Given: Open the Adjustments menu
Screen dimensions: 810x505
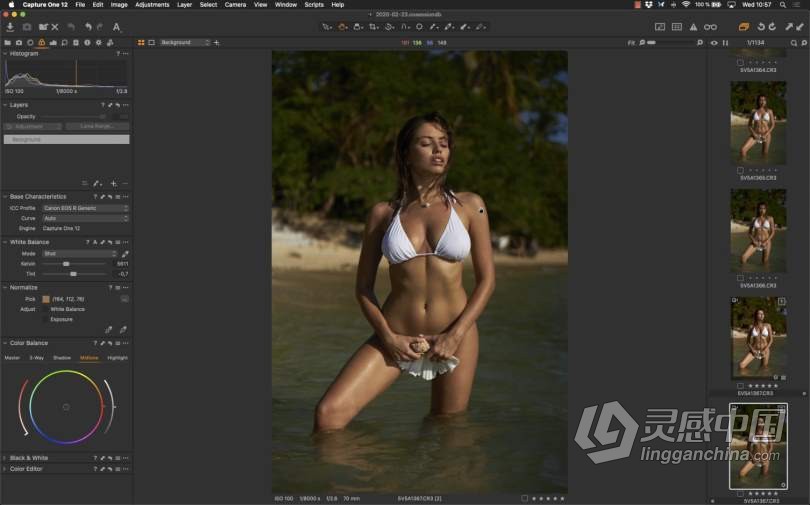Looking at the screenshot, I should pos(152,5).
